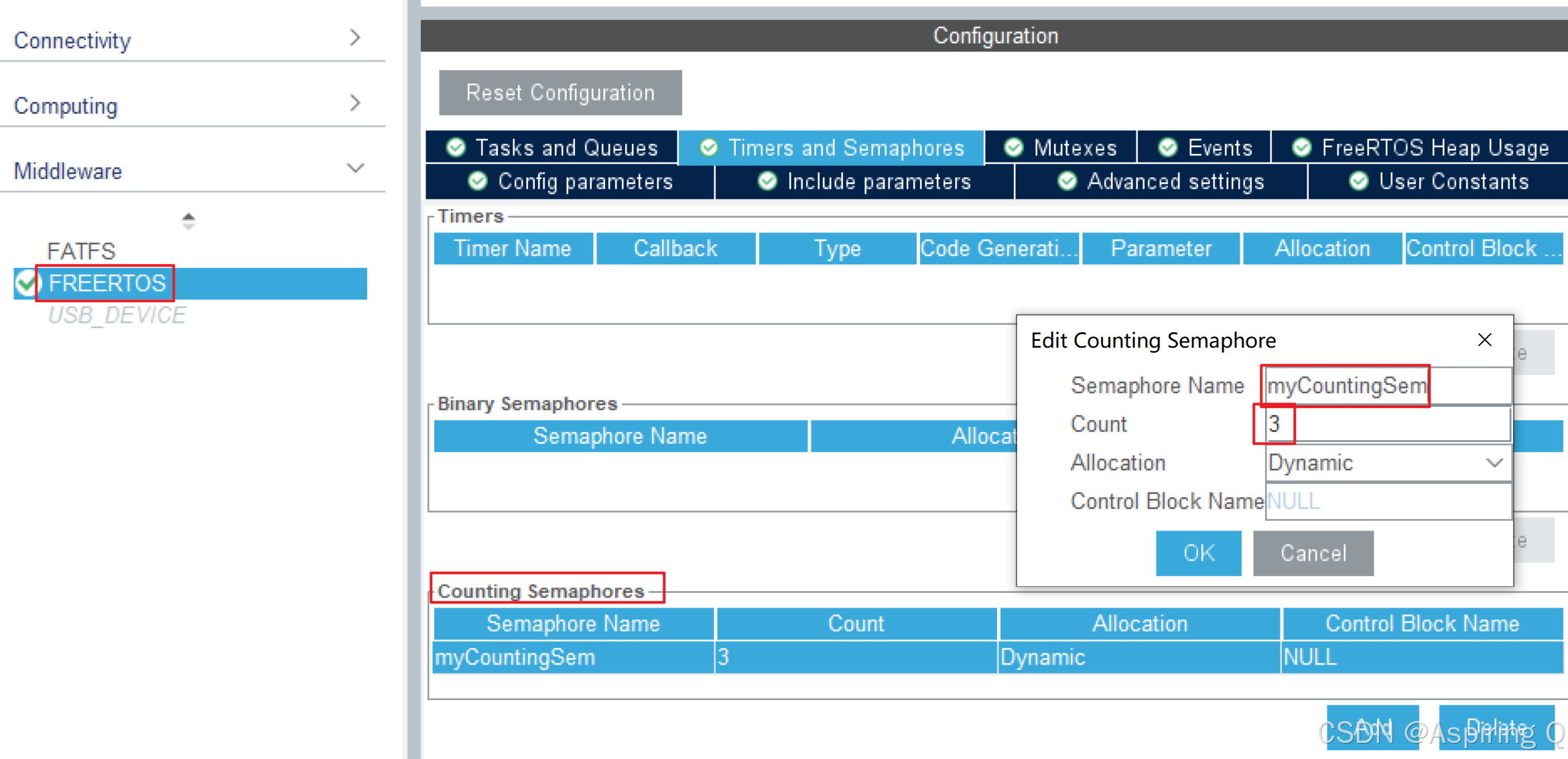Click the Control Block header in Timers table
The height and width of the screenshot is (759, 1568).
1484,249
